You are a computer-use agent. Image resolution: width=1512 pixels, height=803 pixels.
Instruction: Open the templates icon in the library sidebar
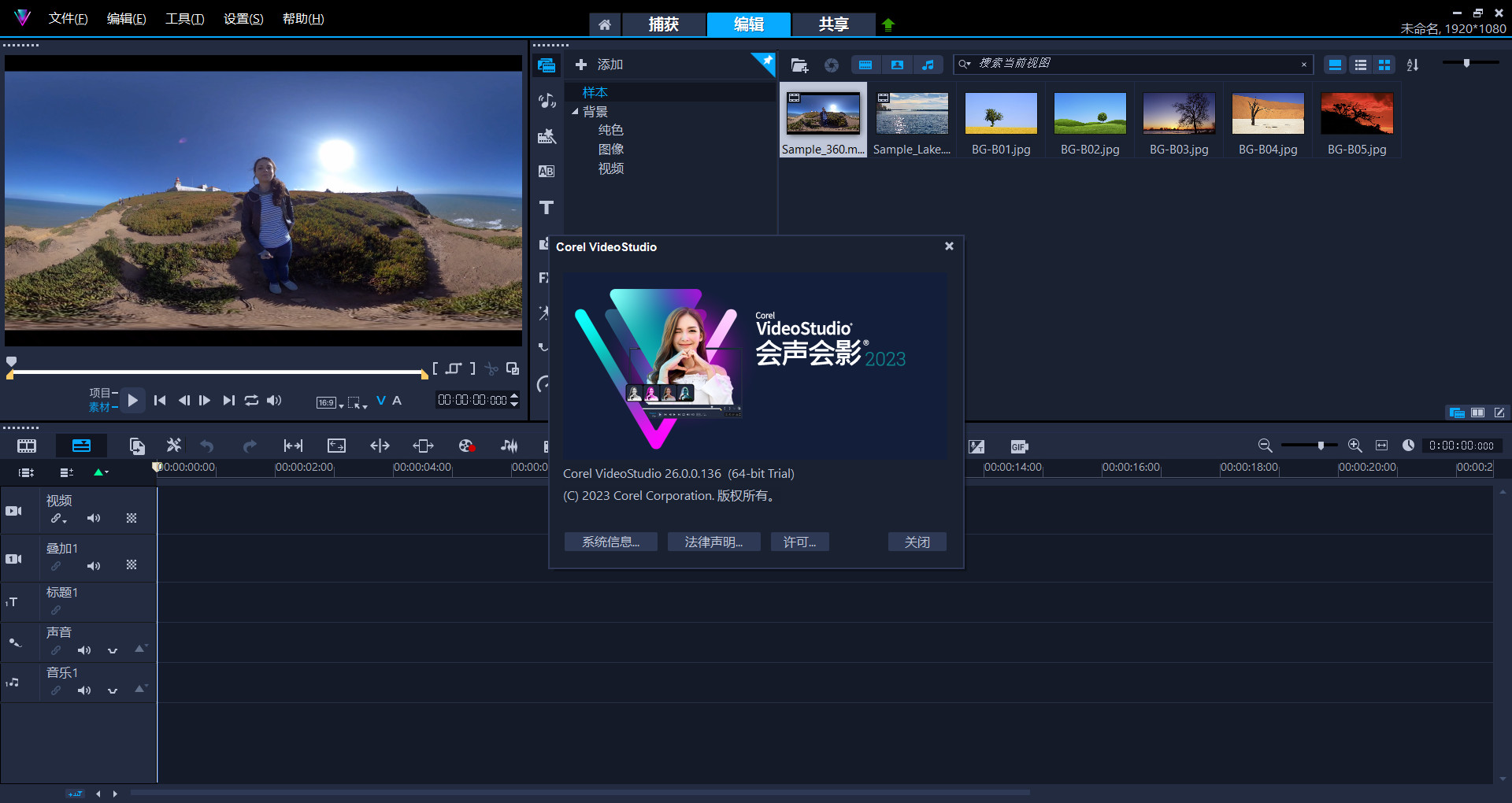click(x=547, y=136)
